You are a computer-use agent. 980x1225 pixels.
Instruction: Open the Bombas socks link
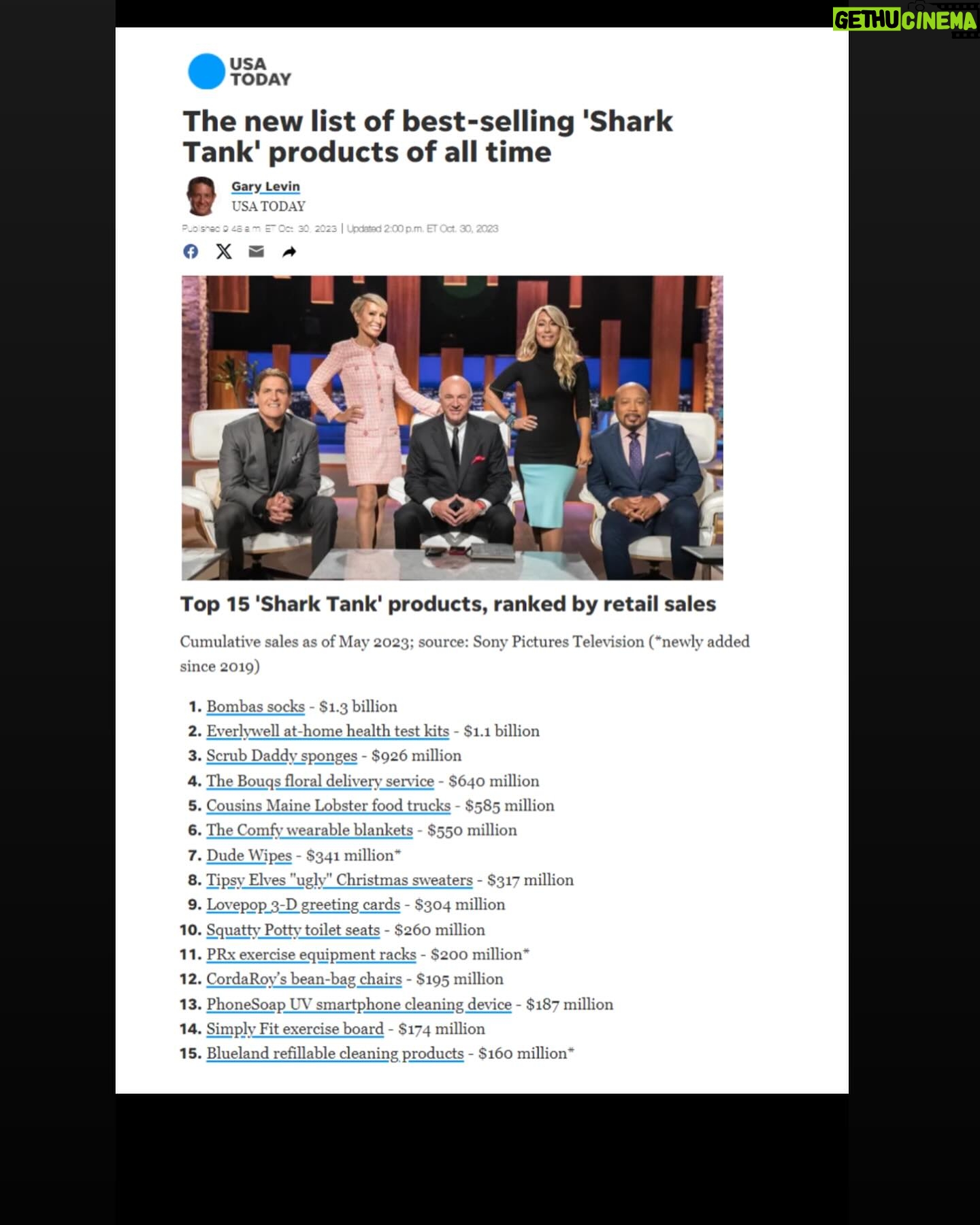[255, 706]
